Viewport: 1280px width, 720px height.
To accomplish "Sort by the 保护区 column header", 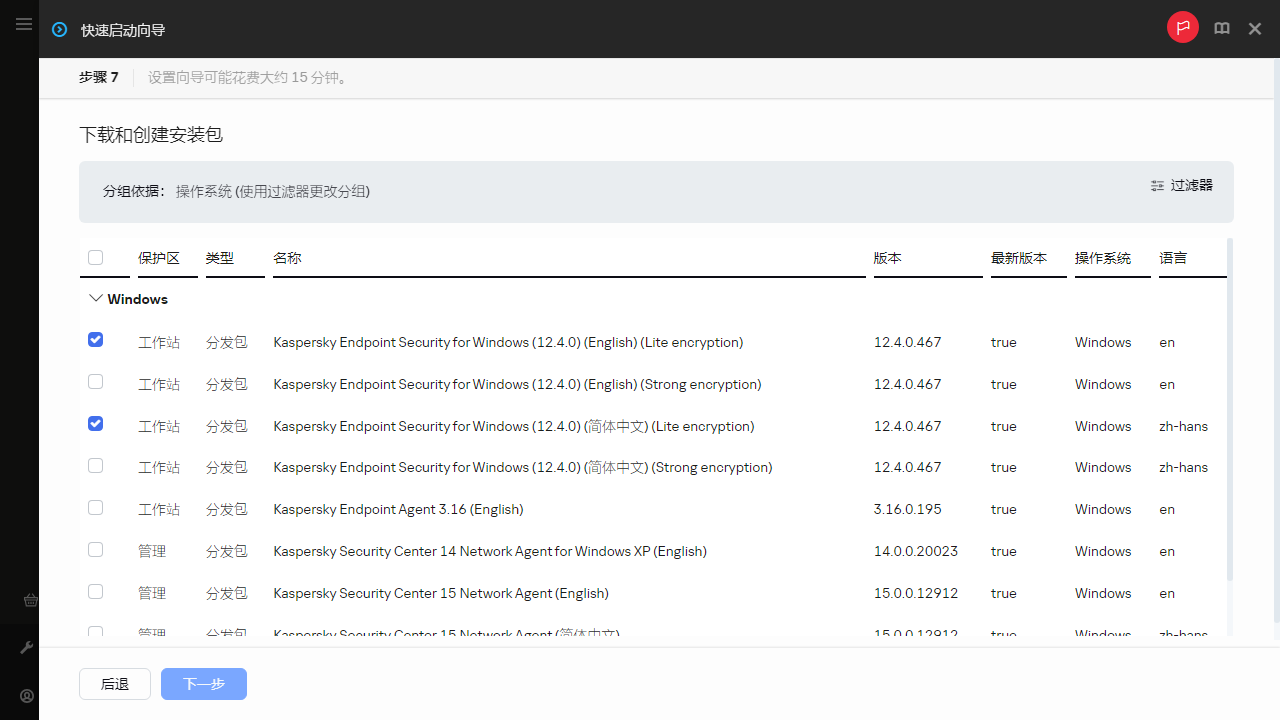I will [159, 258].
